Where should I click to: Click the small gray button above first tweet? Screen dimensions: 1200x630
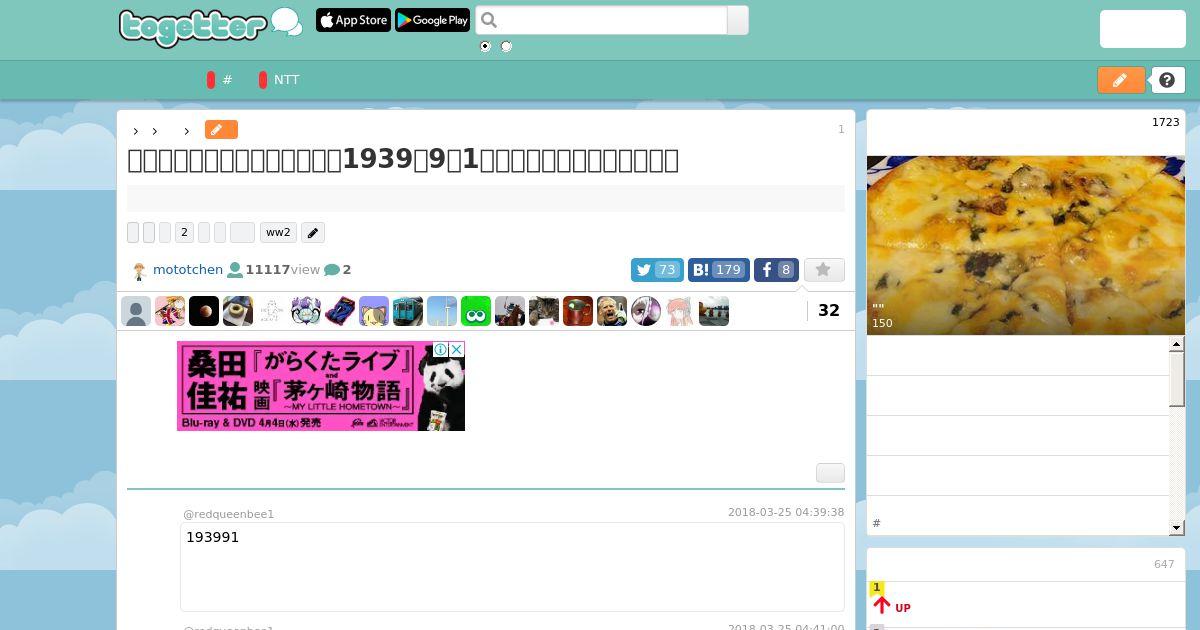[830, 473]
